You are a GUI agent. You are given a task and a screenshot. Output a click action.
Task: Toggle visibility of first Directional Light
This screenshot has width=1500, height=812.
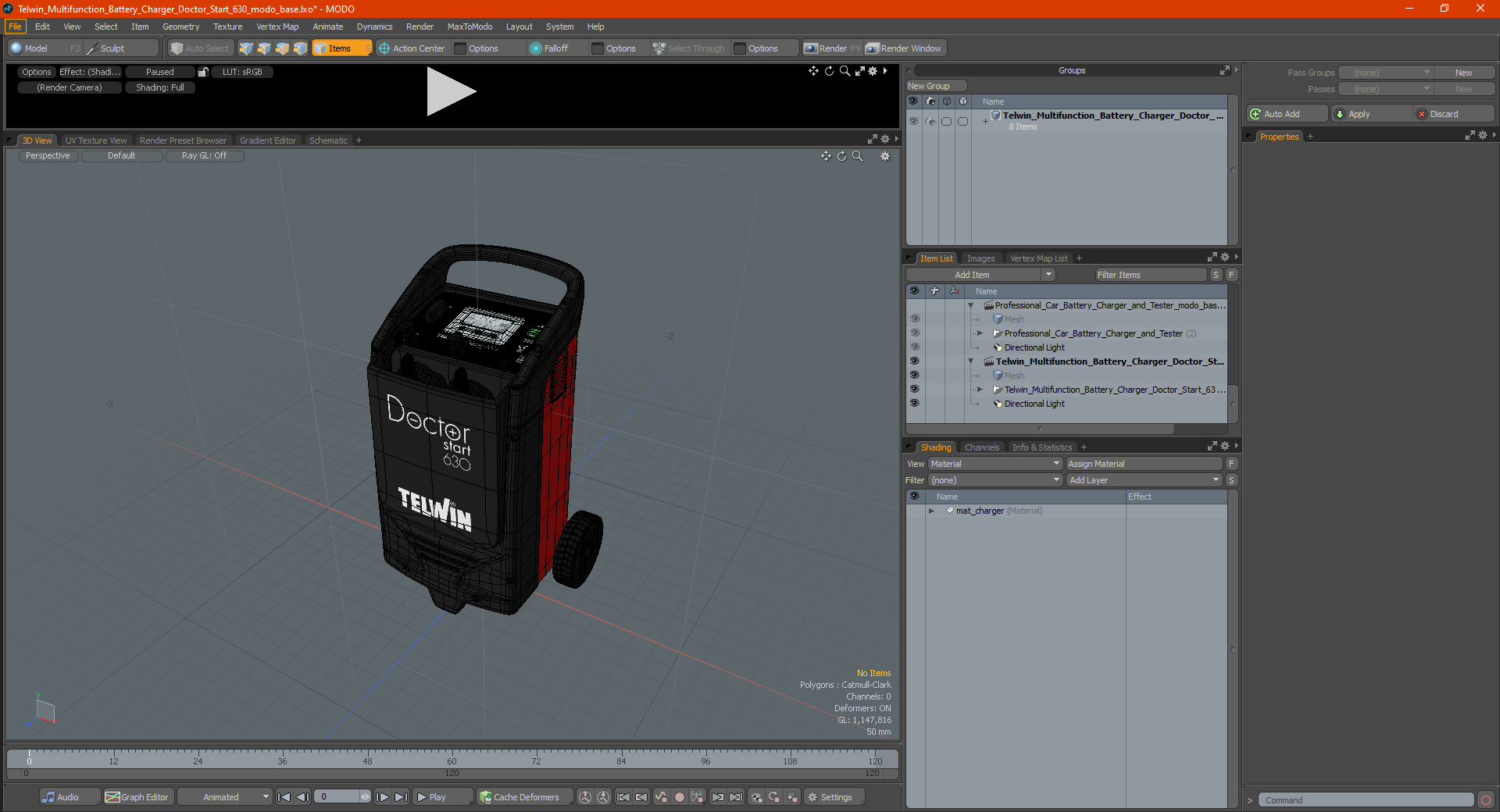pos(914,347)
